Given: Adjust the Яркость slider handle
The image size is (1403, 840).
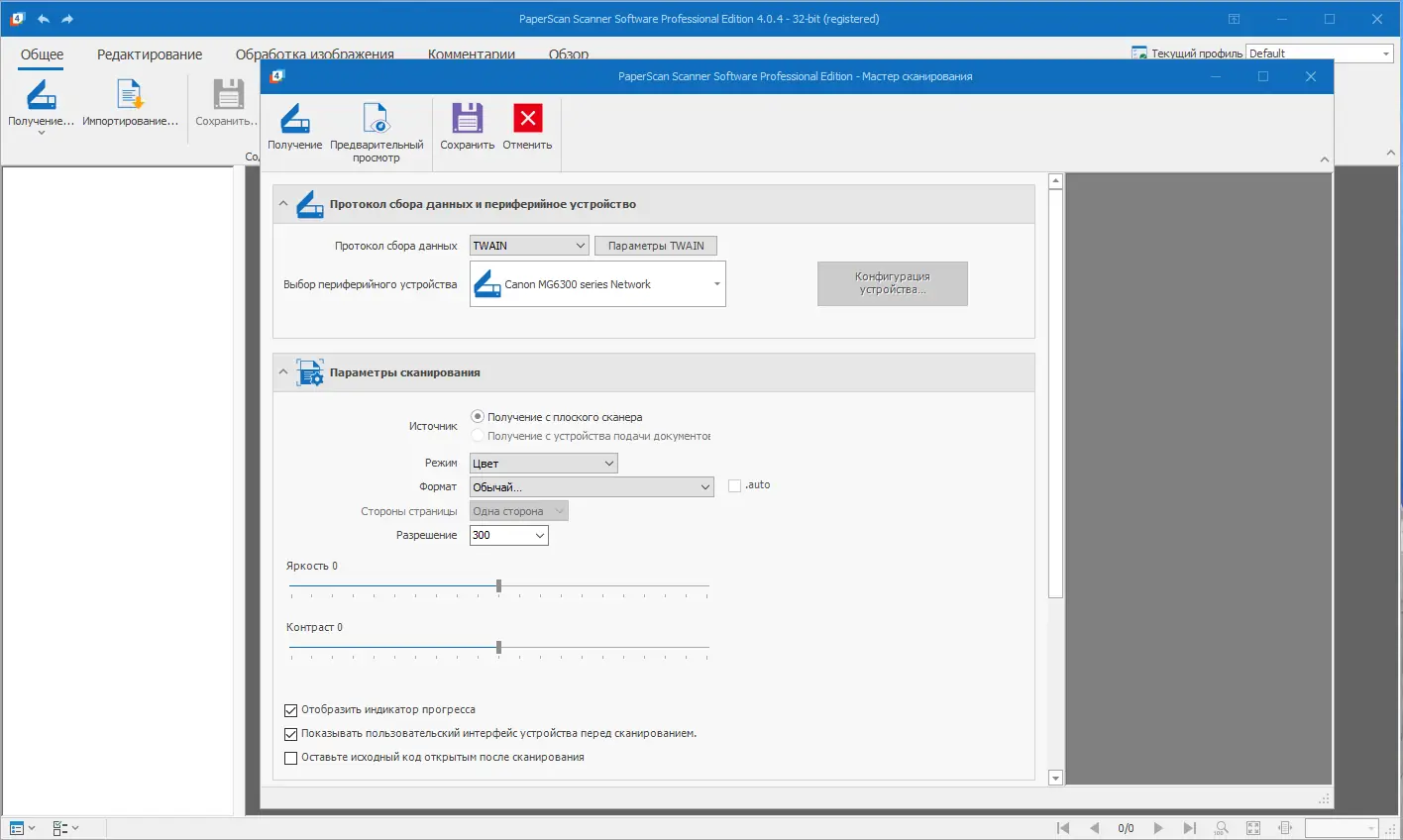Looking at the screenshot, I should coord(498,586).
